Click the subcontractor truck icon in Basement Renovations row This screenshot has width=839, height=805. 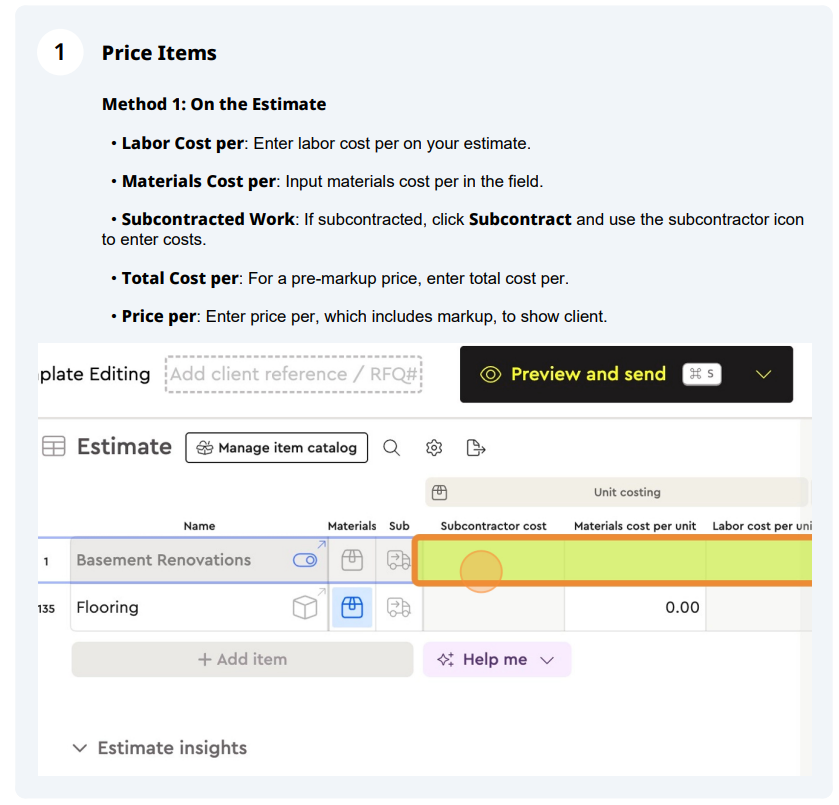click(x=399, y=560)
